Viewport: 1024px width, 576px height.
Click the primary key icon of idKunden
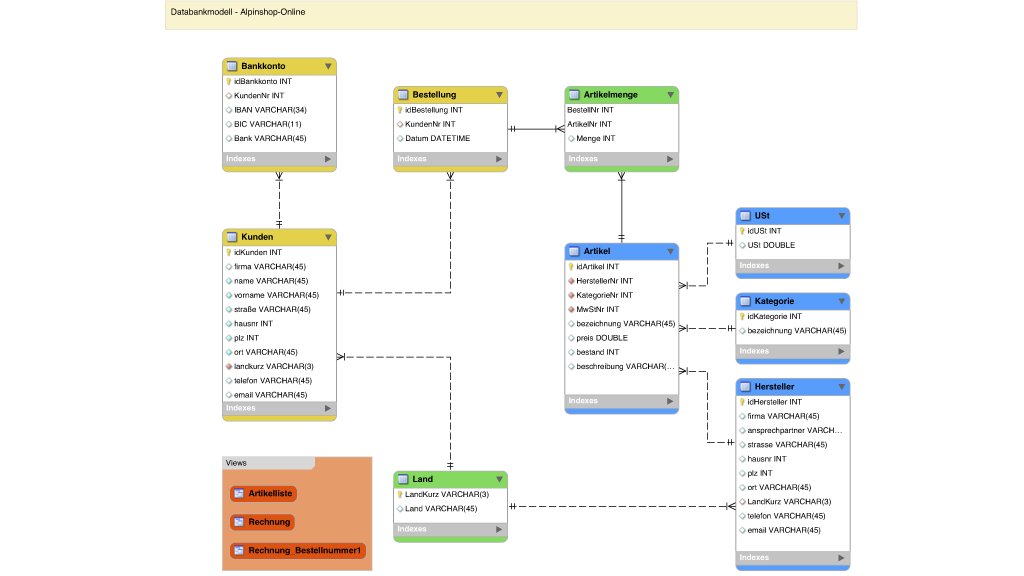229,253
